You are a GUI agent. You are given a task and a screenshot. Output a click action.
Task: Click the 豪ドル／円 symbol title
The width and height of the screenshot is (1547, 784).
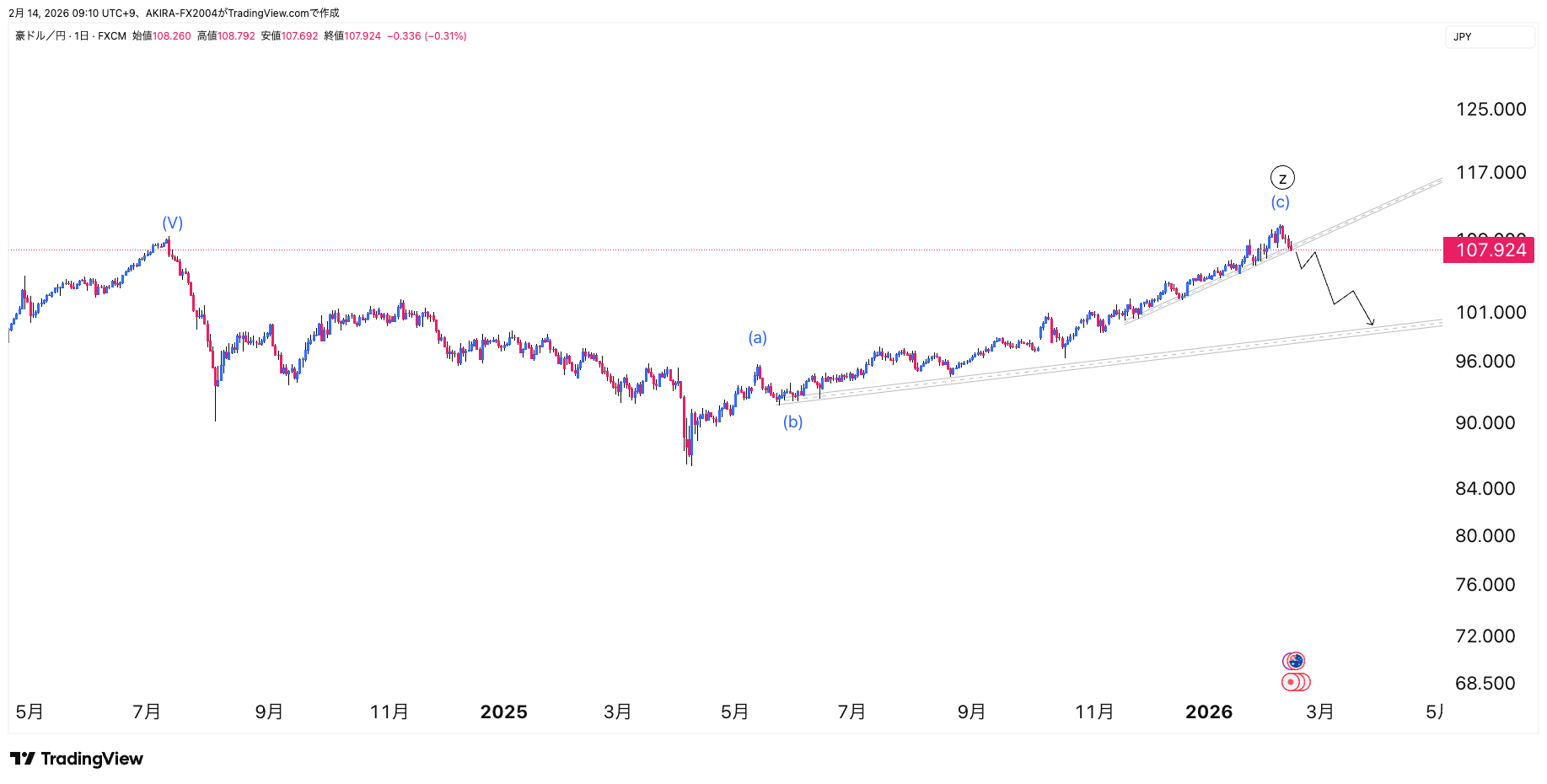tap(40, 36)
